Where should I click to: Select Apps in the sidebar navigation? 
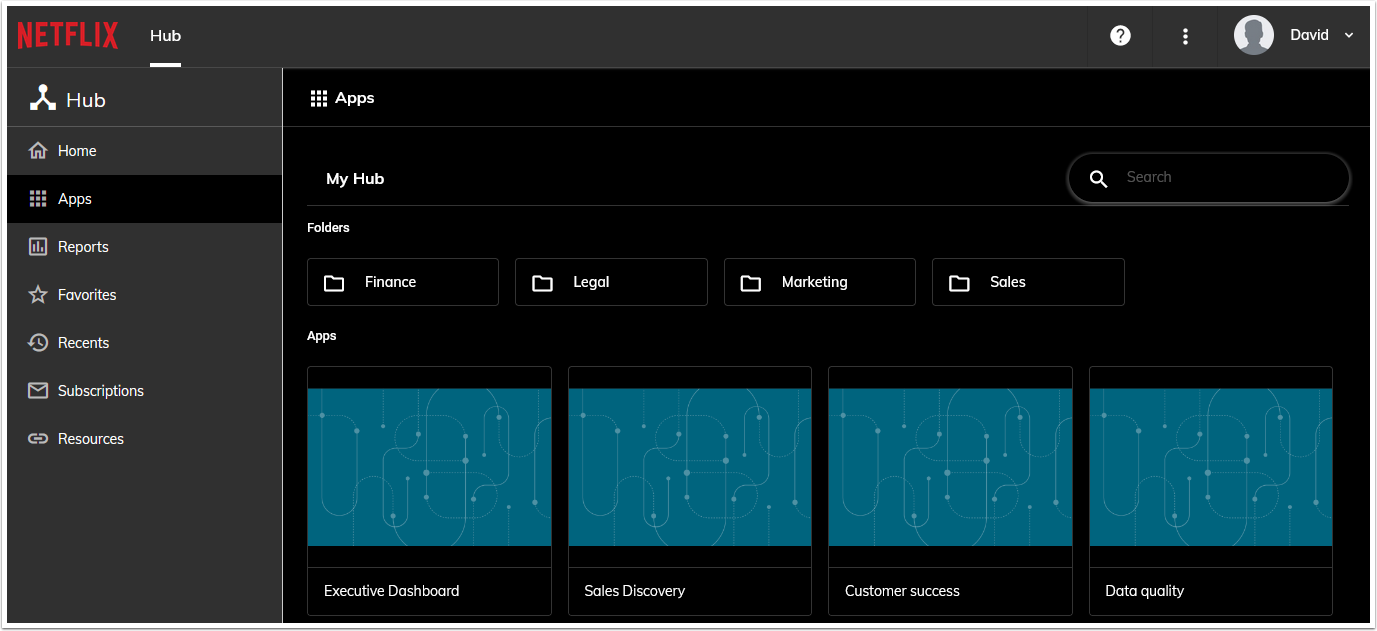(x=73, y=198)
